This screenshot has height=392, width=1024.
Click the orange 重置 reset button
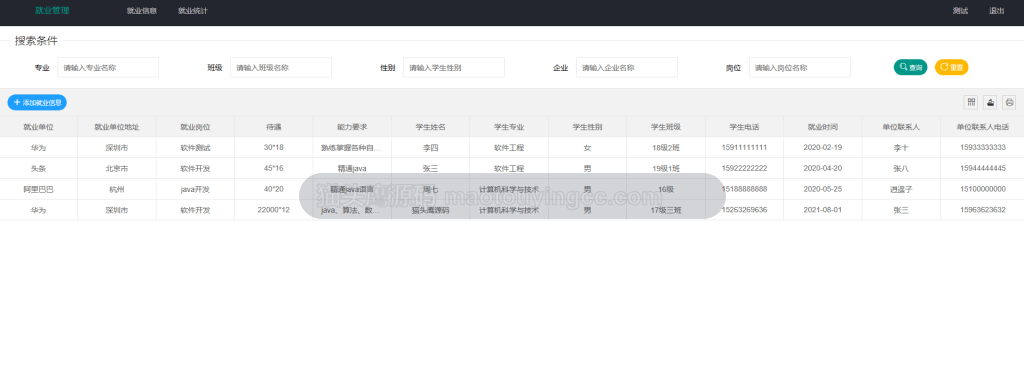click(x=952, y=67)
